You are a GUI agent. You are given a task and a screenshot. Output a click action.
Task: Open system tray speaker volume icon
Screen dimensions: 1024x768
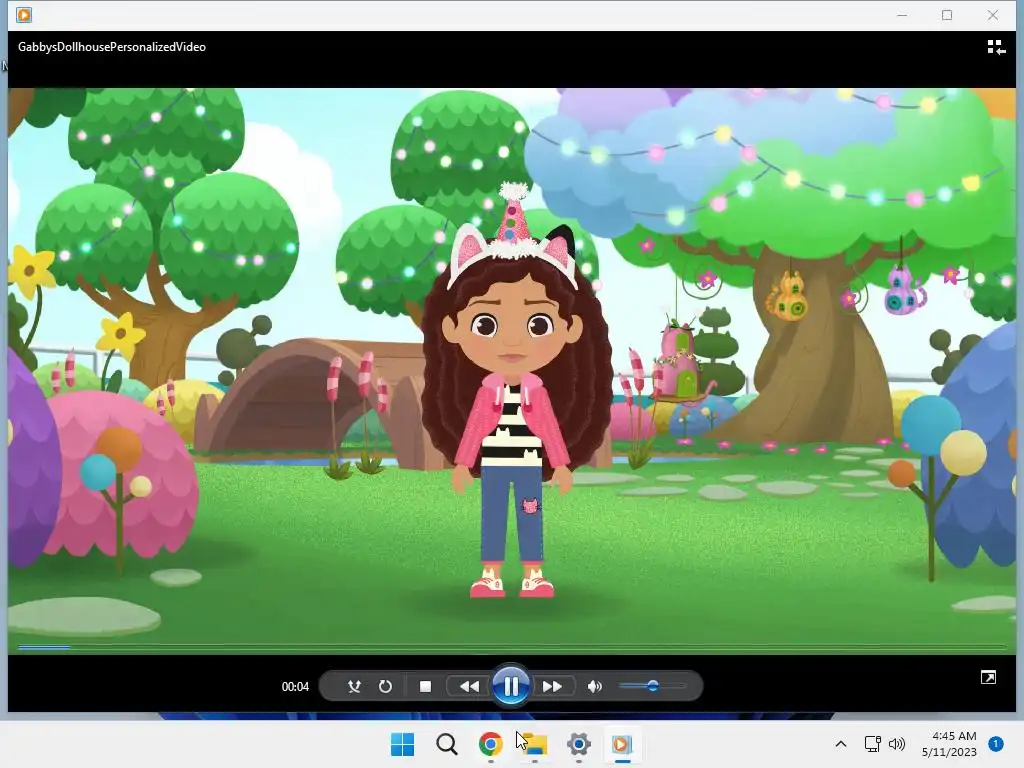[897, 744]
